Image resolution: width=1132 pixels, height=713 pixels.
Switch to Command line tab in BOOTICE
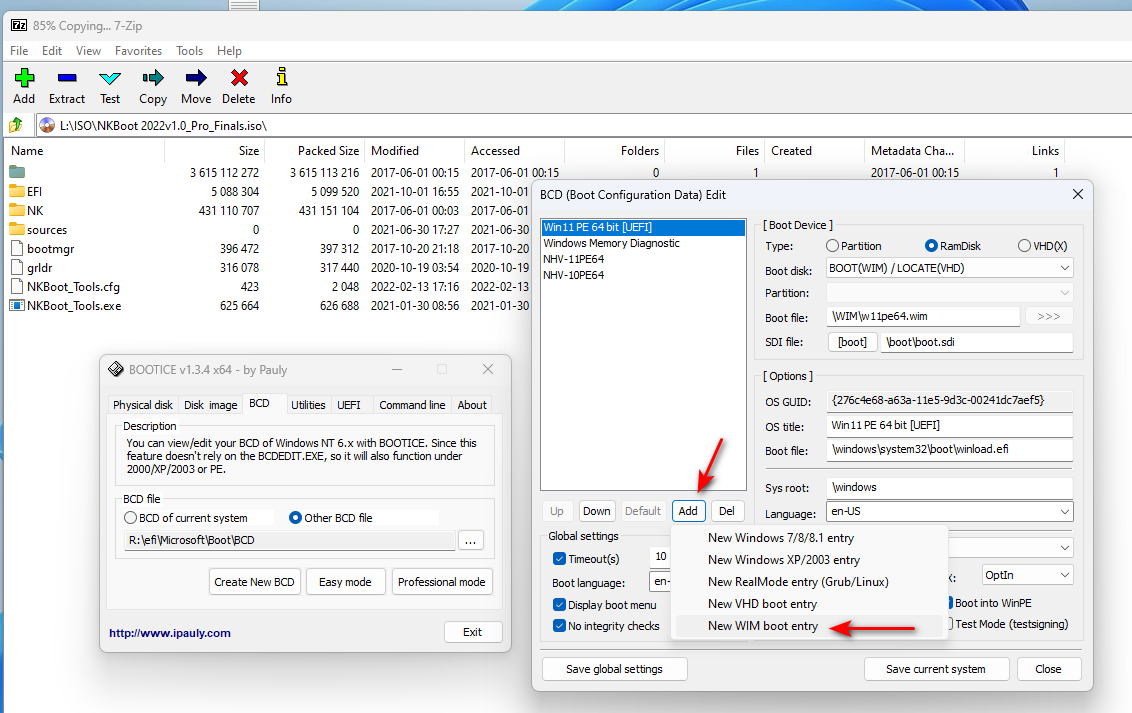(x=412, y=405)
